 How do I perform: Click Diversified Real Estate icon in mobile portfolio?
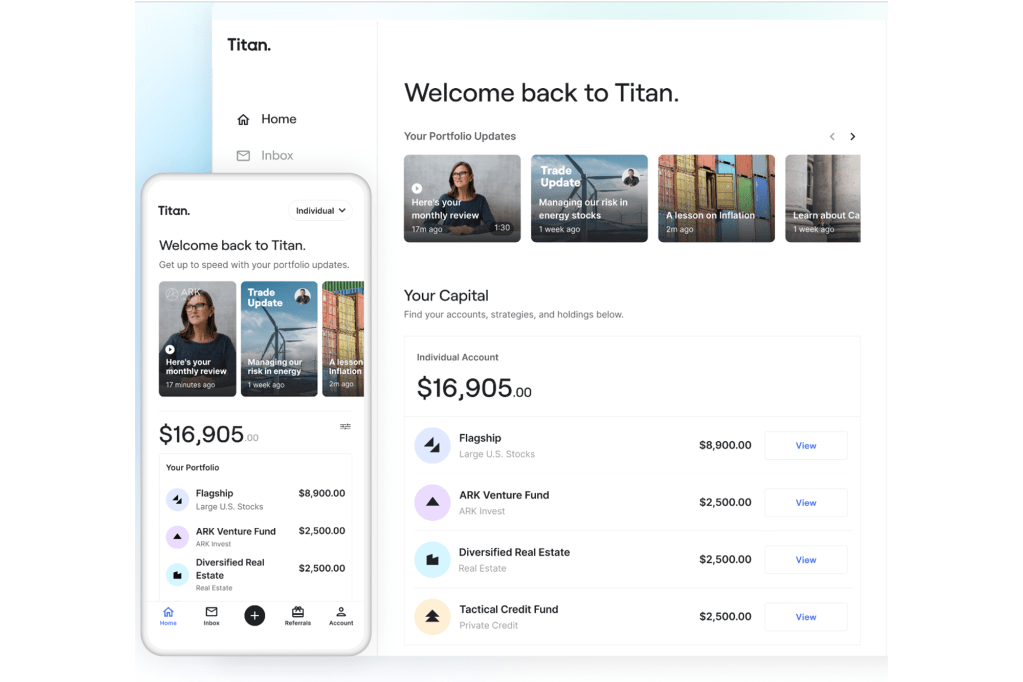(x=177, y=575)
